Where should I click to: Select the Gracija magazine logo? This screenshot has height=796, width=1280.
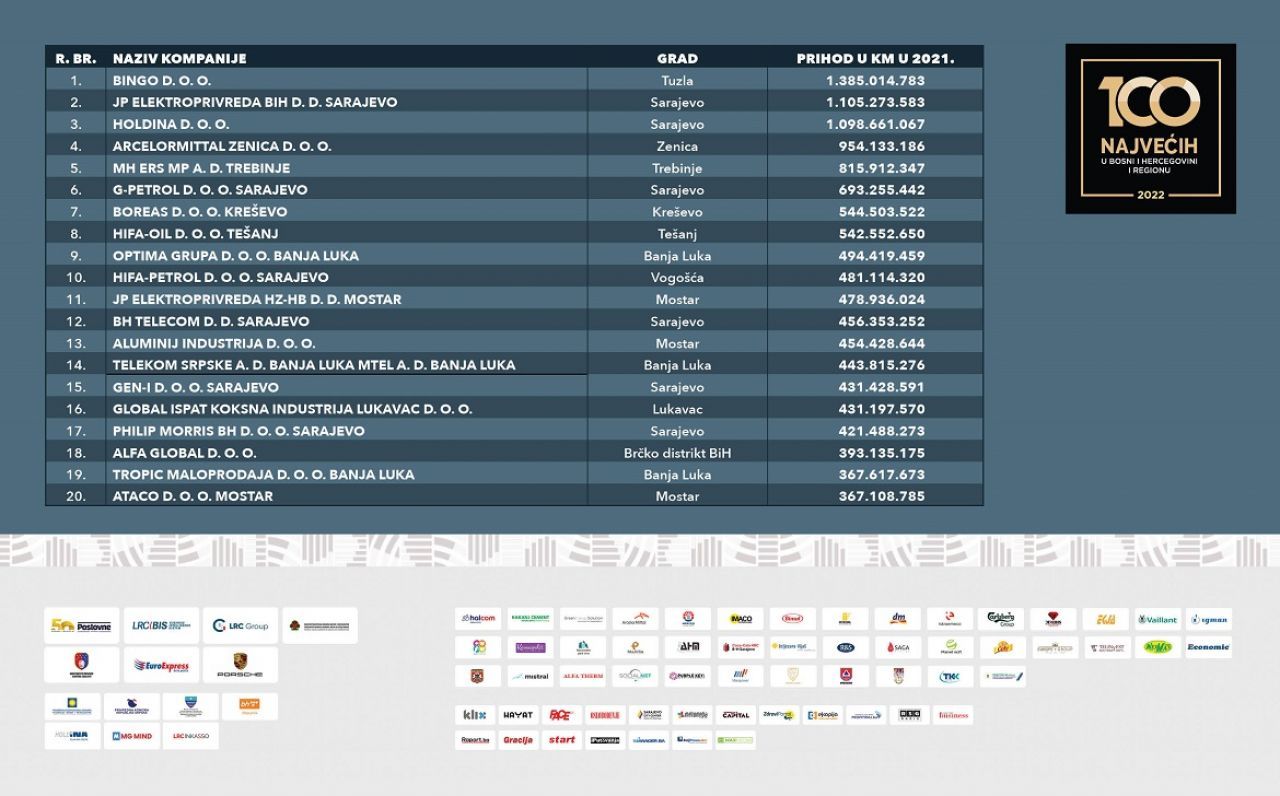pos(518,741)
